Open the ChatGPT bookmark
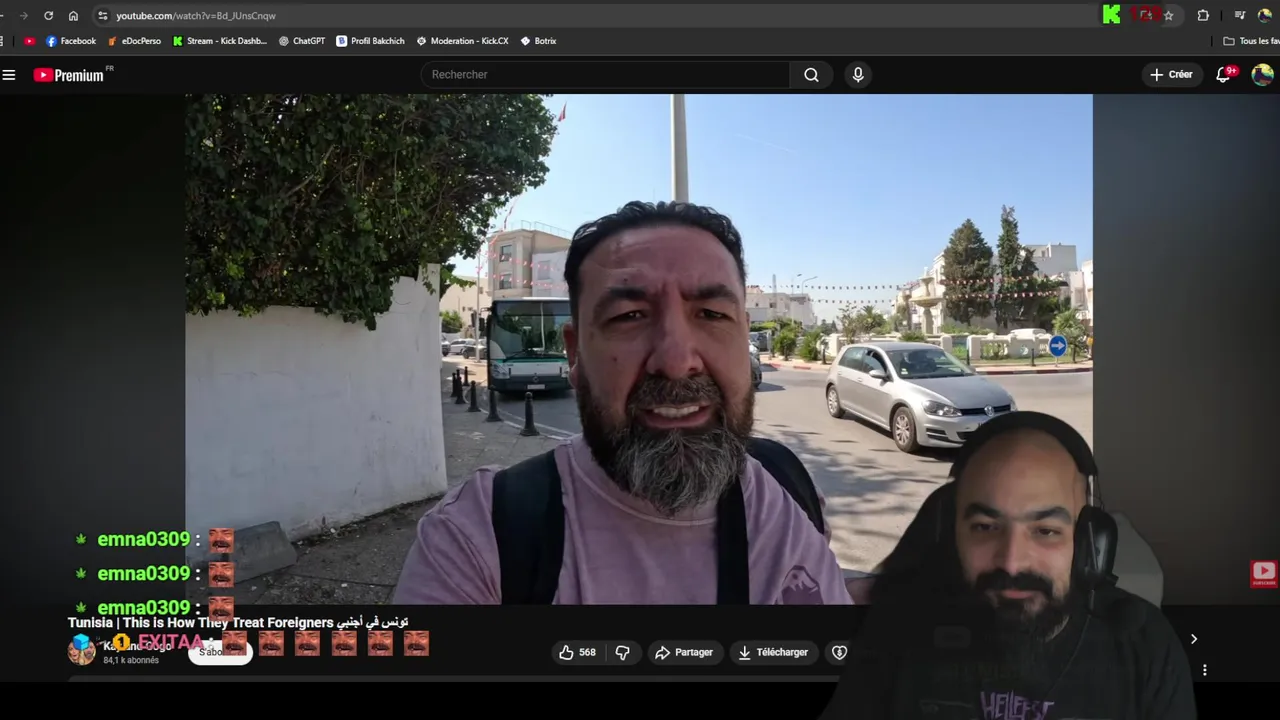This screenshot has width=1280, height=720. pos(302,41)
